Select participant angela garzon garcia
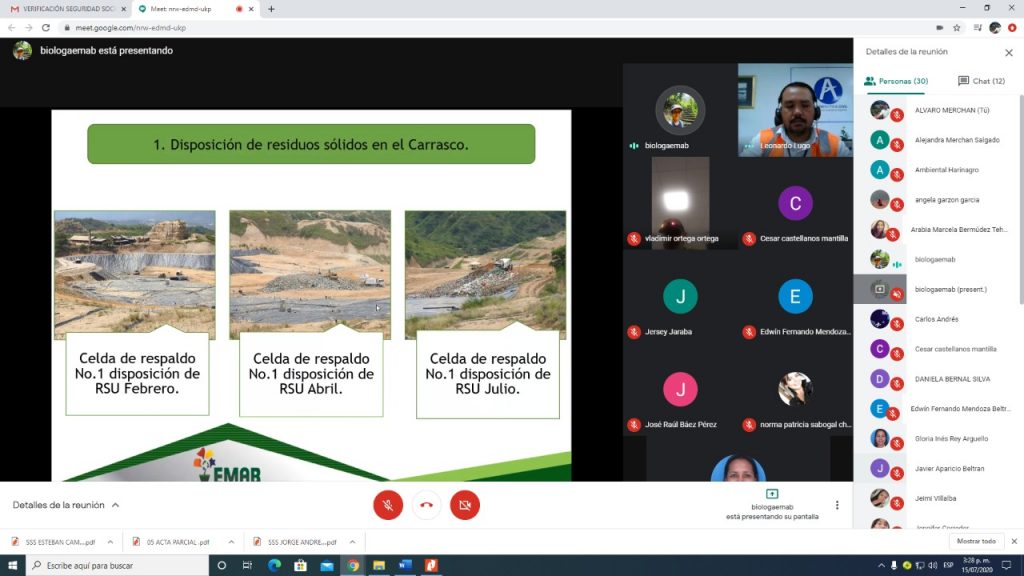1024x576 pixels. click(x=939, y=200)
